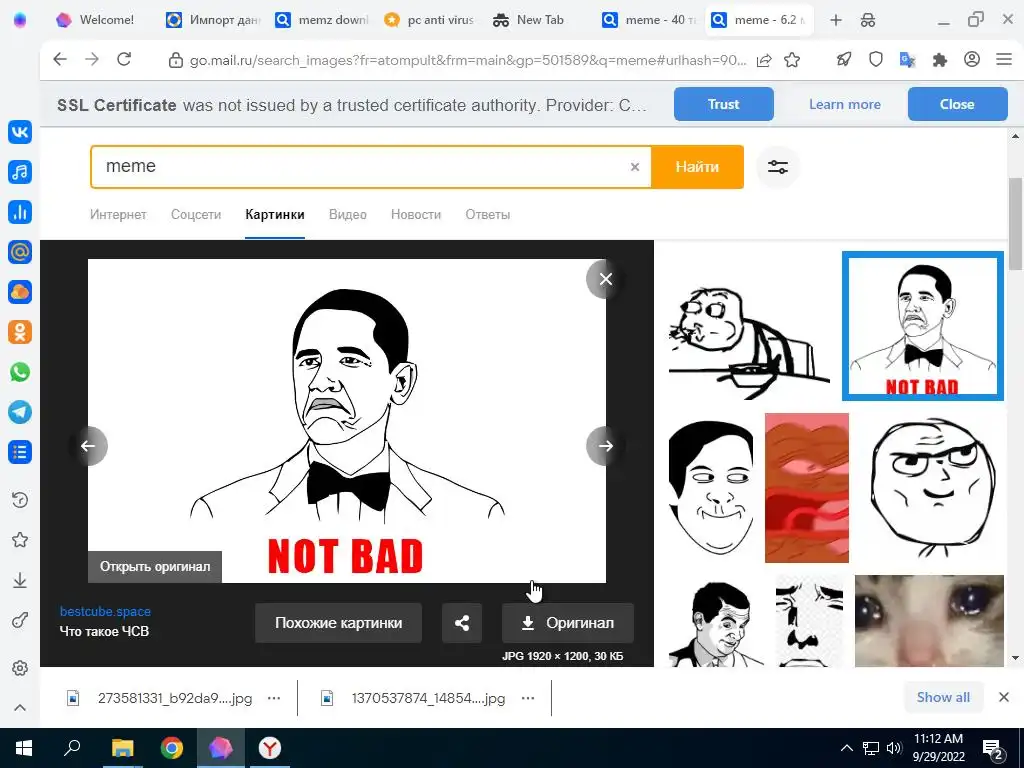Select the Соцсети search category
The image size is (1024, 768).
(196, 214)
